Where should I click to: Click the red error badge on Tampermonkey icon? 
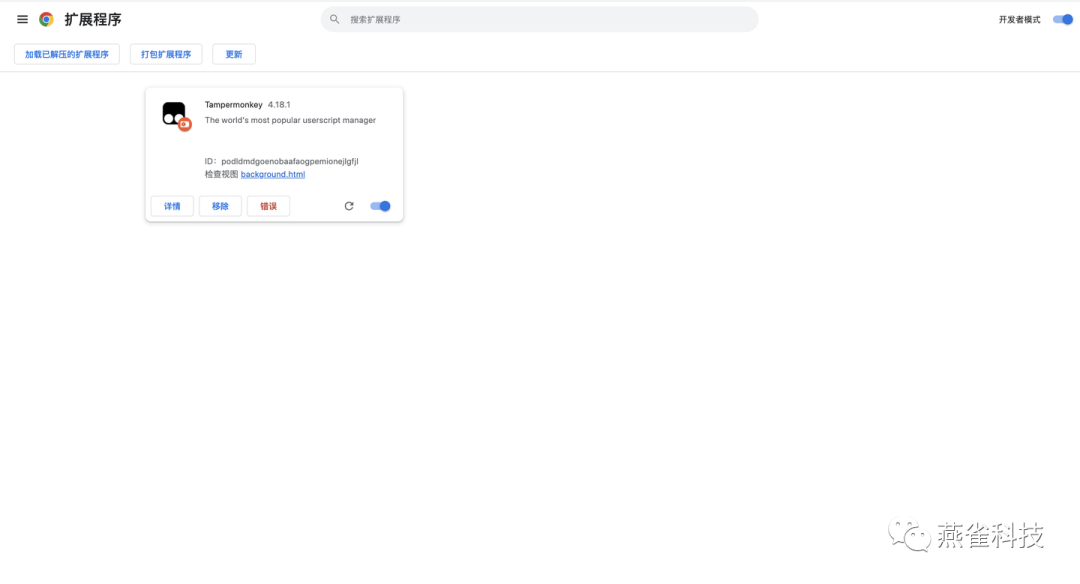pos(185,125)
